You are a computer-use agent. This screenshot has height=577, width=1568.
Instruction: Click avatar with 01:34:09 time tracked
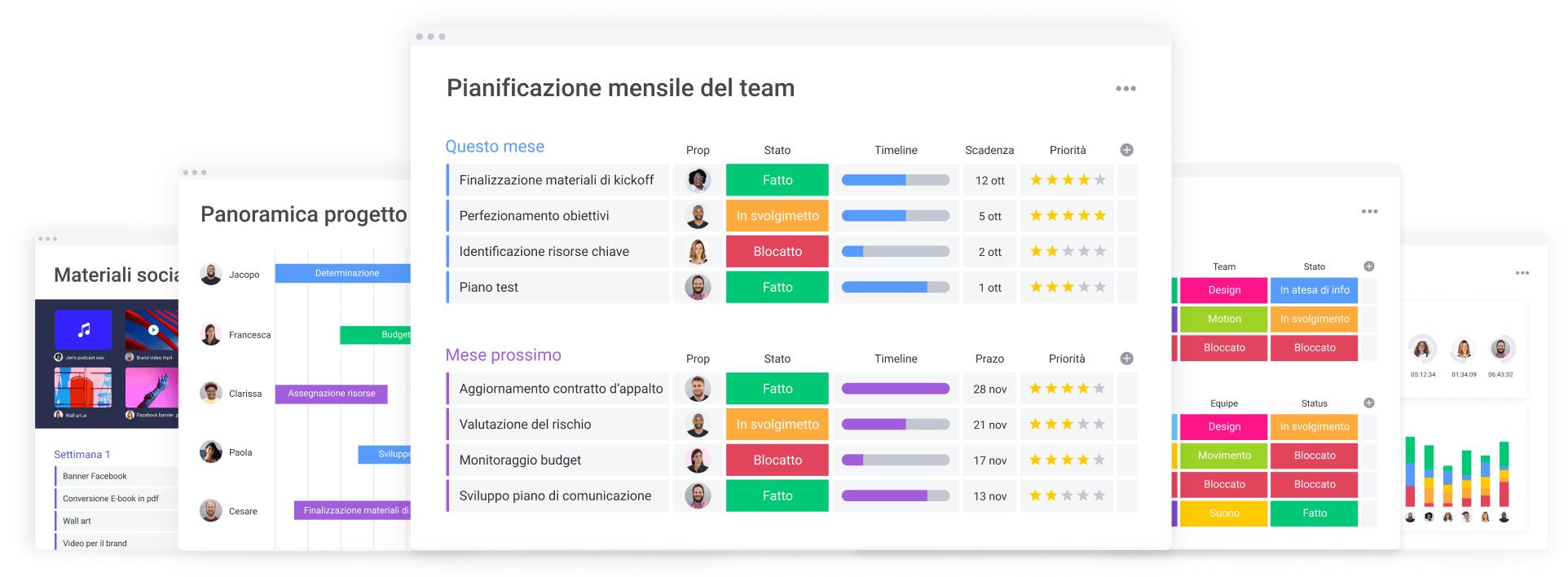(1464, 349)
